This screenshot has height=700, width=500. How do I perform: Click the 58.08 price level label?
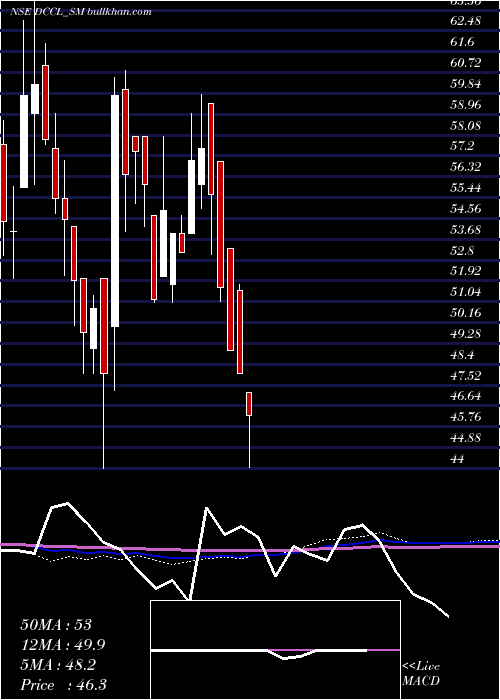466,125
